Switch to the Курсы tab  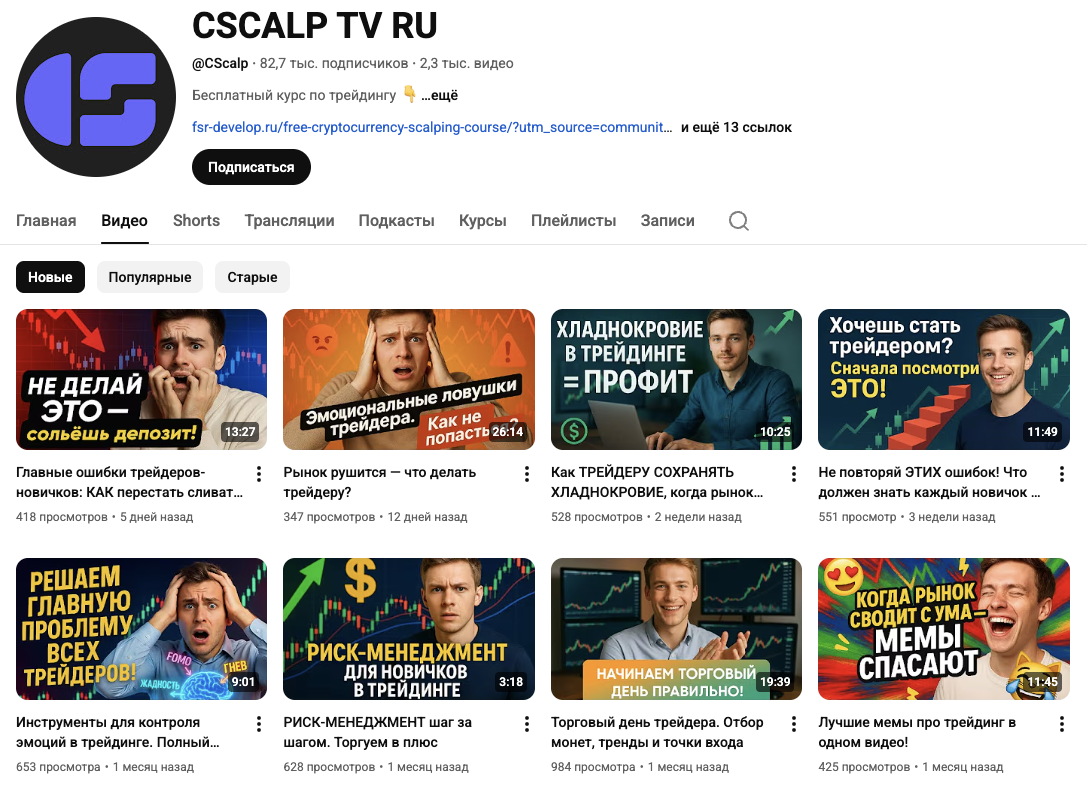pyautogui.click(x=482, y=220)
